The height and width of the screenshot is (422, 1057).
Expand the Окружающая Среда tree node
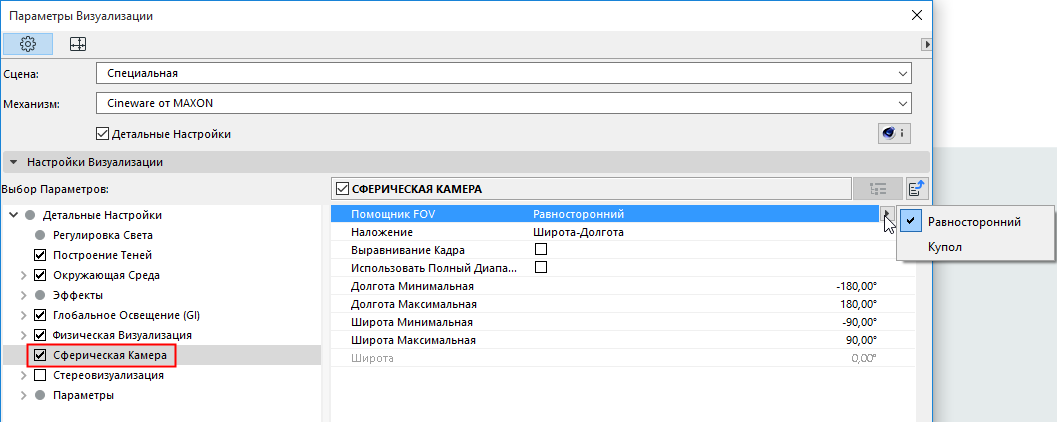click(24, 275)
